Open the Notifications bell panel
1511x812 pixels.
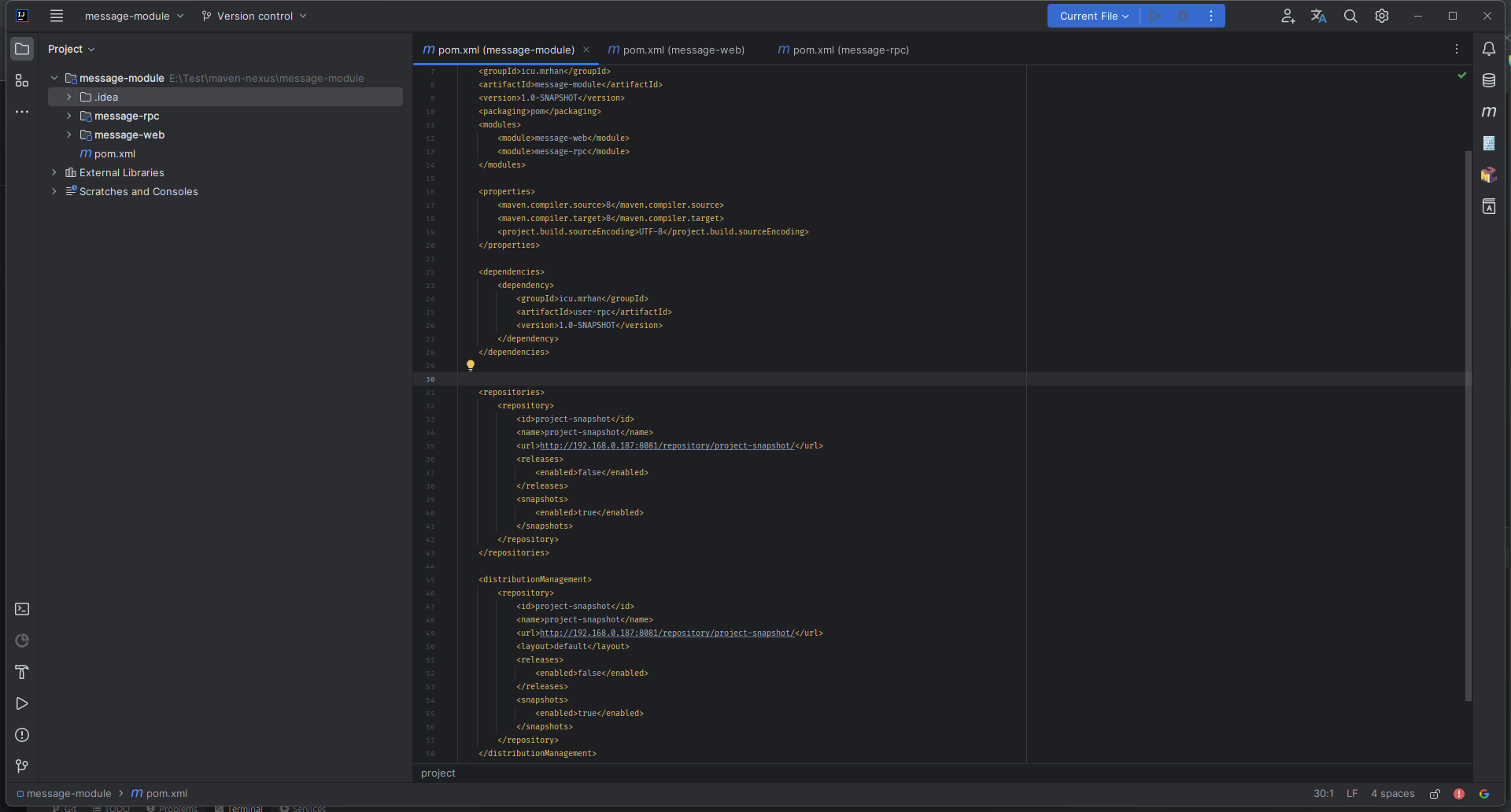pyautogui.click(x=1489, y=49)
